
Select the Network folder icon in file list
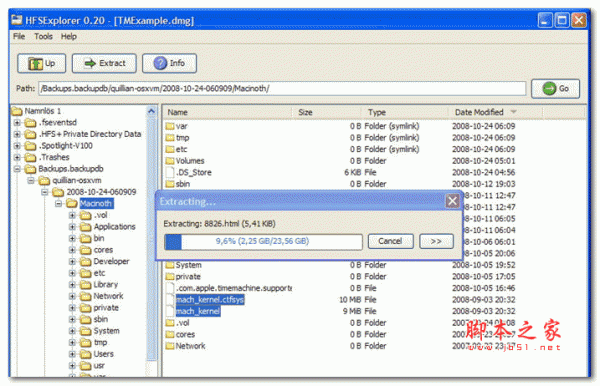(x=170, y=346)
